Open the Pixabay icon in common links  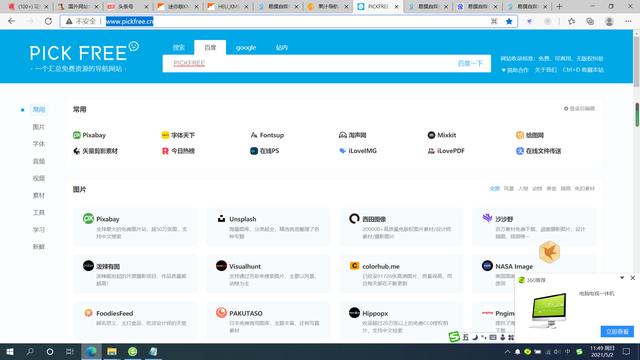point(76,135)
